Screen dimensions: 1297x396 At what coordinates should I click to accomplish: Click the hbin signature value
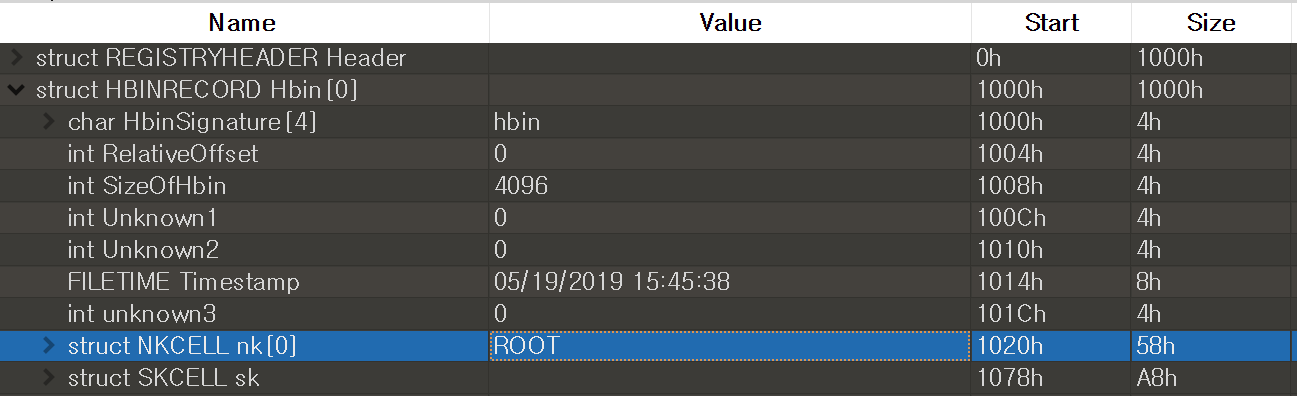(517, 122)
